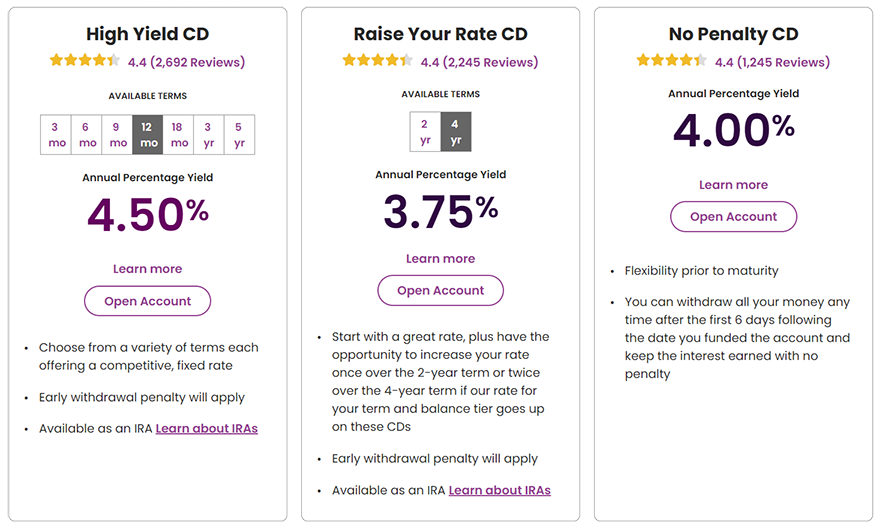The image size is (882, 530).
Task: Choose the 9 mo term
Action: 117,134
